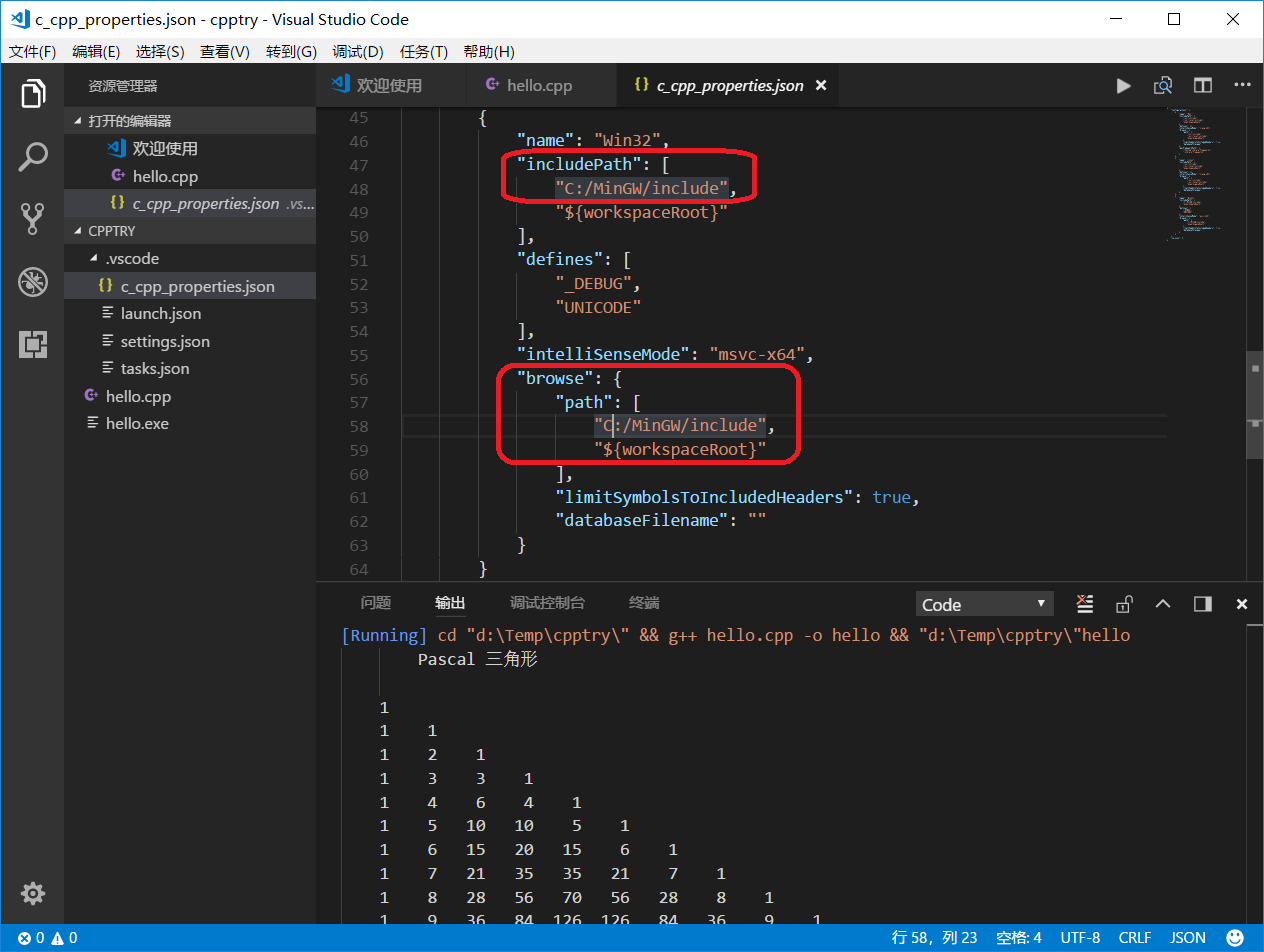The image size is (1264, 952).
Task: Open the Search view in activity bar
Action: tap(33, 156)
